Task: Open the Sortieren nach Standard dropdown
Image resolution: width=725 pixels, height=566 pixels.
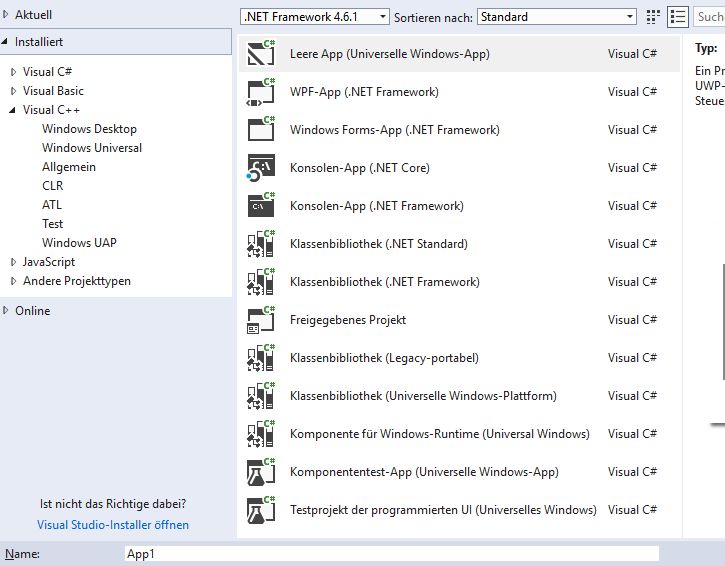Action: (557, 17)
